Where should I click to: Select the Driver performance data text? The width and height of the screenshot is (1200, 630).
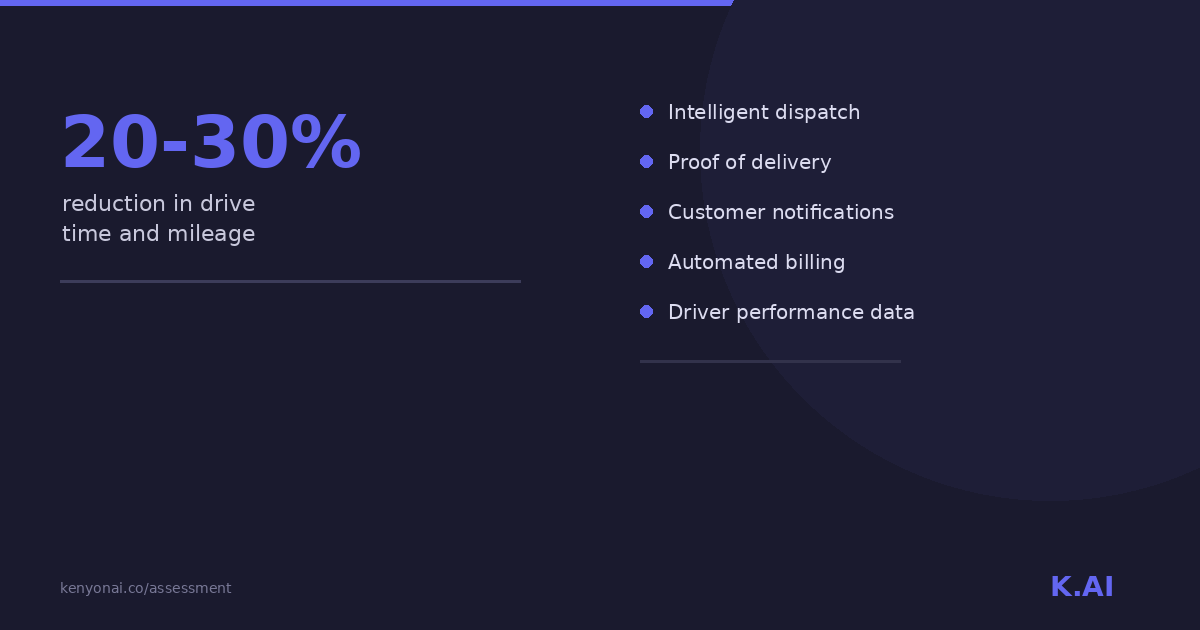[791, 312]
